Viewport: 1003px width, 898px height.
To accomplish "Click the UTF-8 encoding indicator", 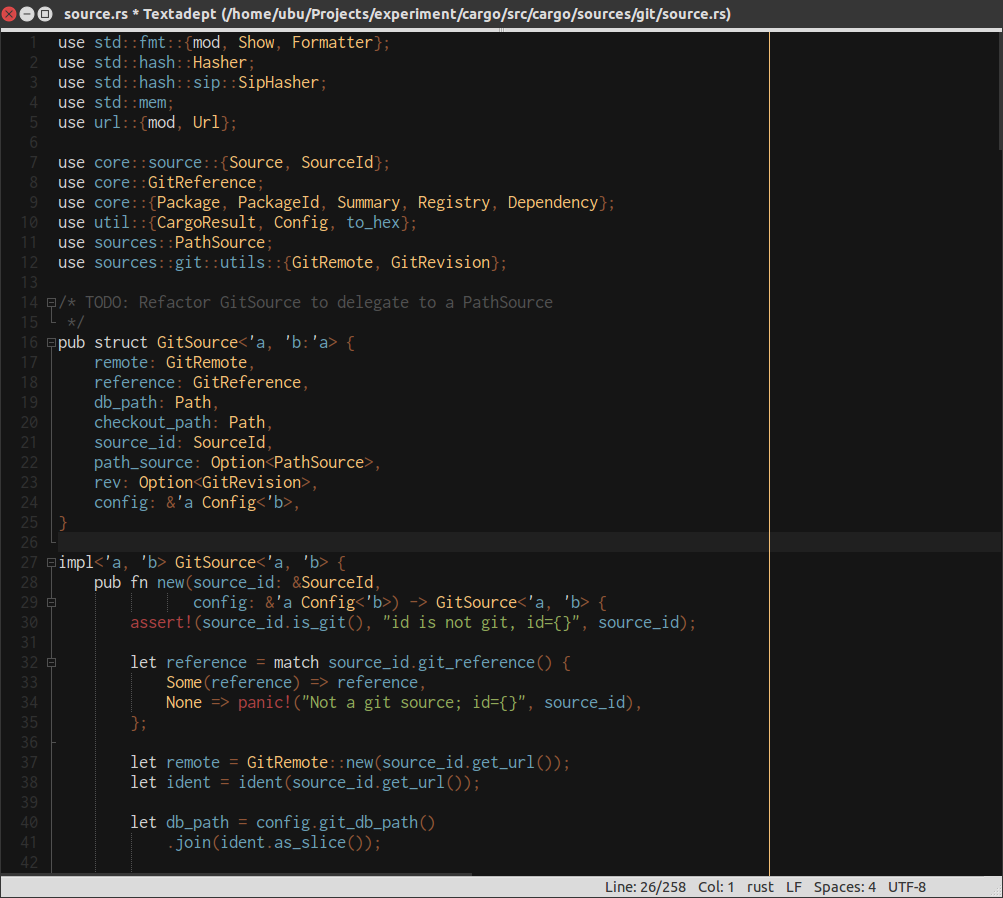I will (x=906, y=887).
